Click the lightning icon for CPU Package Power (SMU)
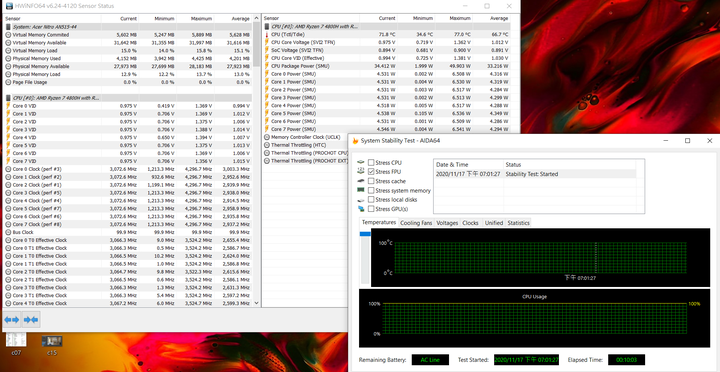720x372 pixels. 267,66
